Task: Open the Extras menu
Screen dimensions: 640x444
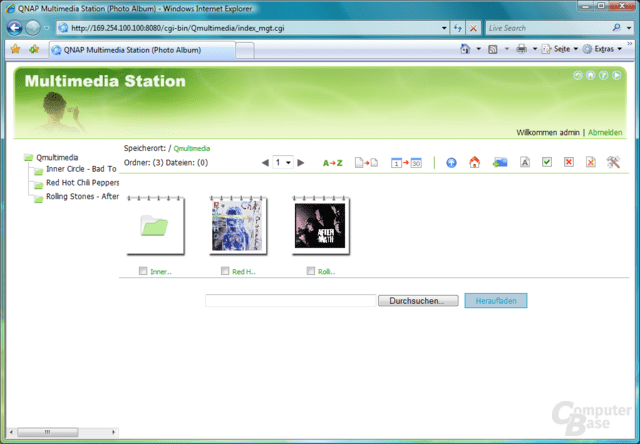Action: [602, 49]
